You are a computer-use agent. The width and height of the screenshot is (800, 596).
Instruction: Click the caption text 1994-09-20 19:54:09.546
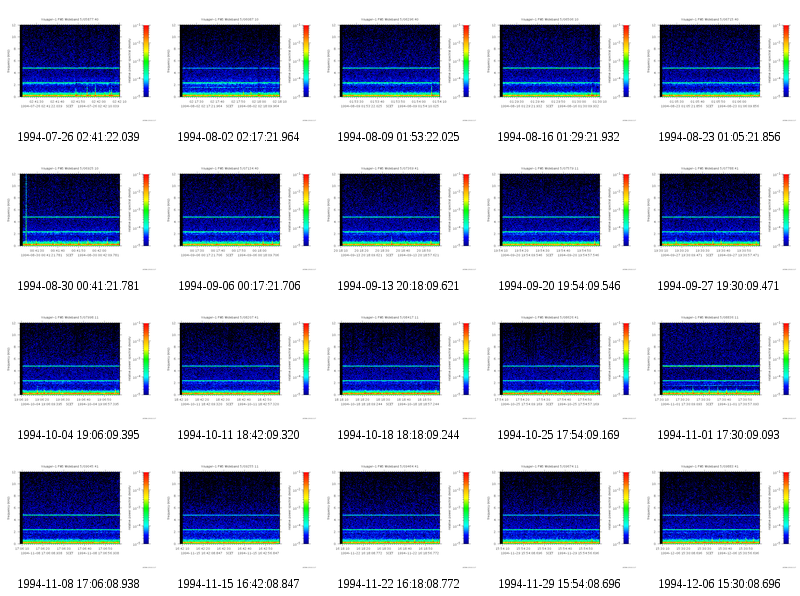(559, 286)
